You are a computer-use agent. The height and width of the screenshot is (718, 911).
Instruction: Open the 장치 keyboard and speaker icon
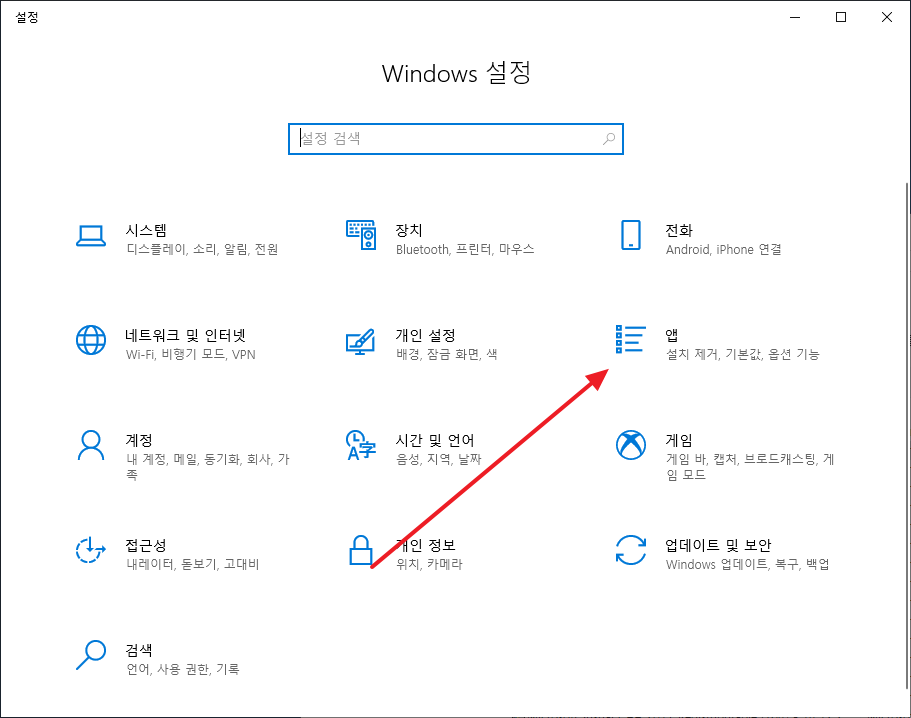click(x=361, y=235)
